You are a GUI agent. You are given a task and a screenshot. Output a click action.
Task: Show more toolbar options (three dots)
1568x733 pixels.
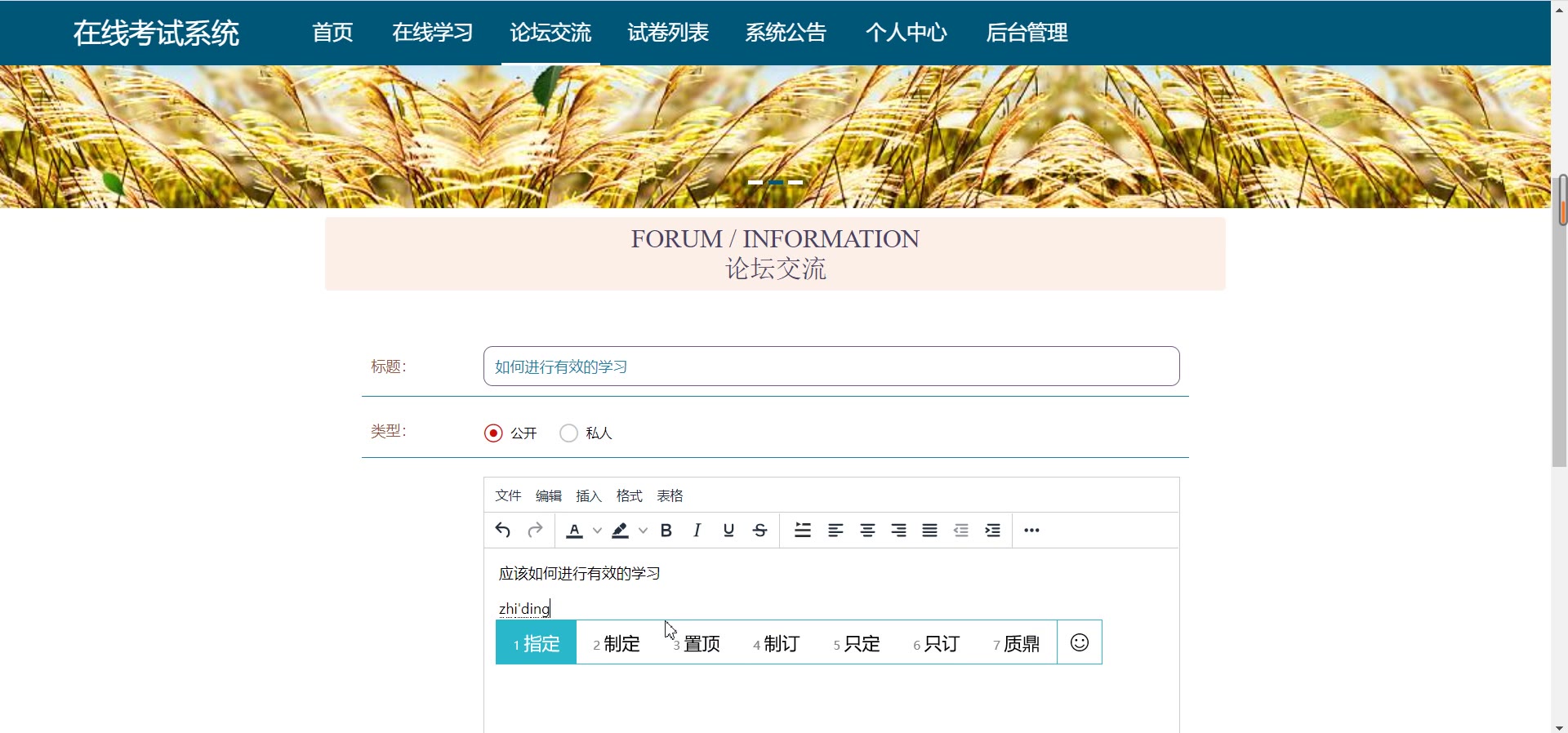coord(1032,531)
